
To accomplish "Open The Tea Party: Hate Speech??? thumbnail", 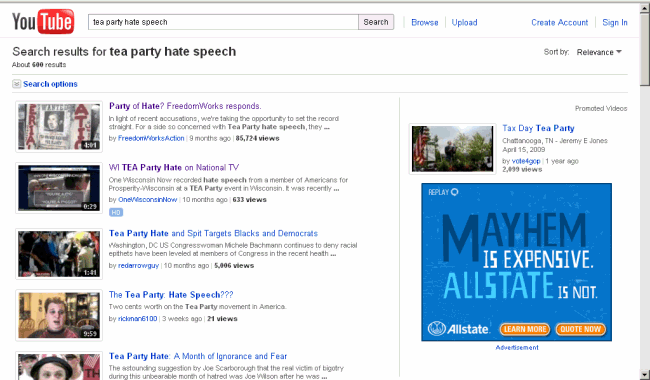I will click(59, 315).
